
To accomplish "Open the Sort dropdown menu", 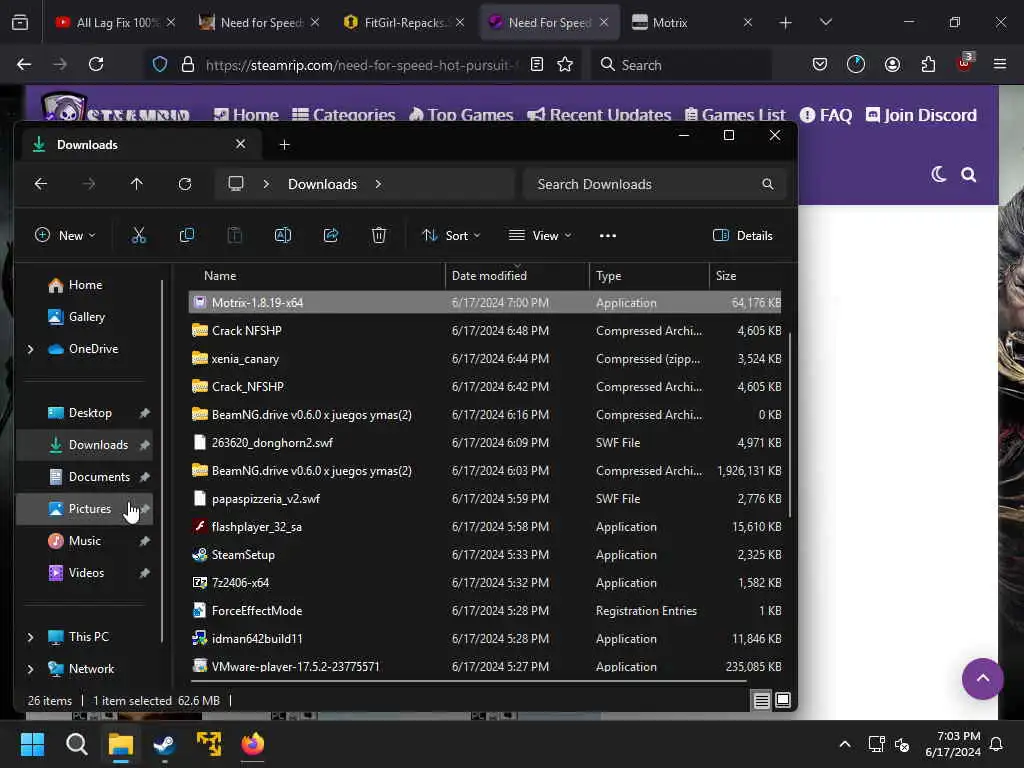I will (x=451, y=236).
